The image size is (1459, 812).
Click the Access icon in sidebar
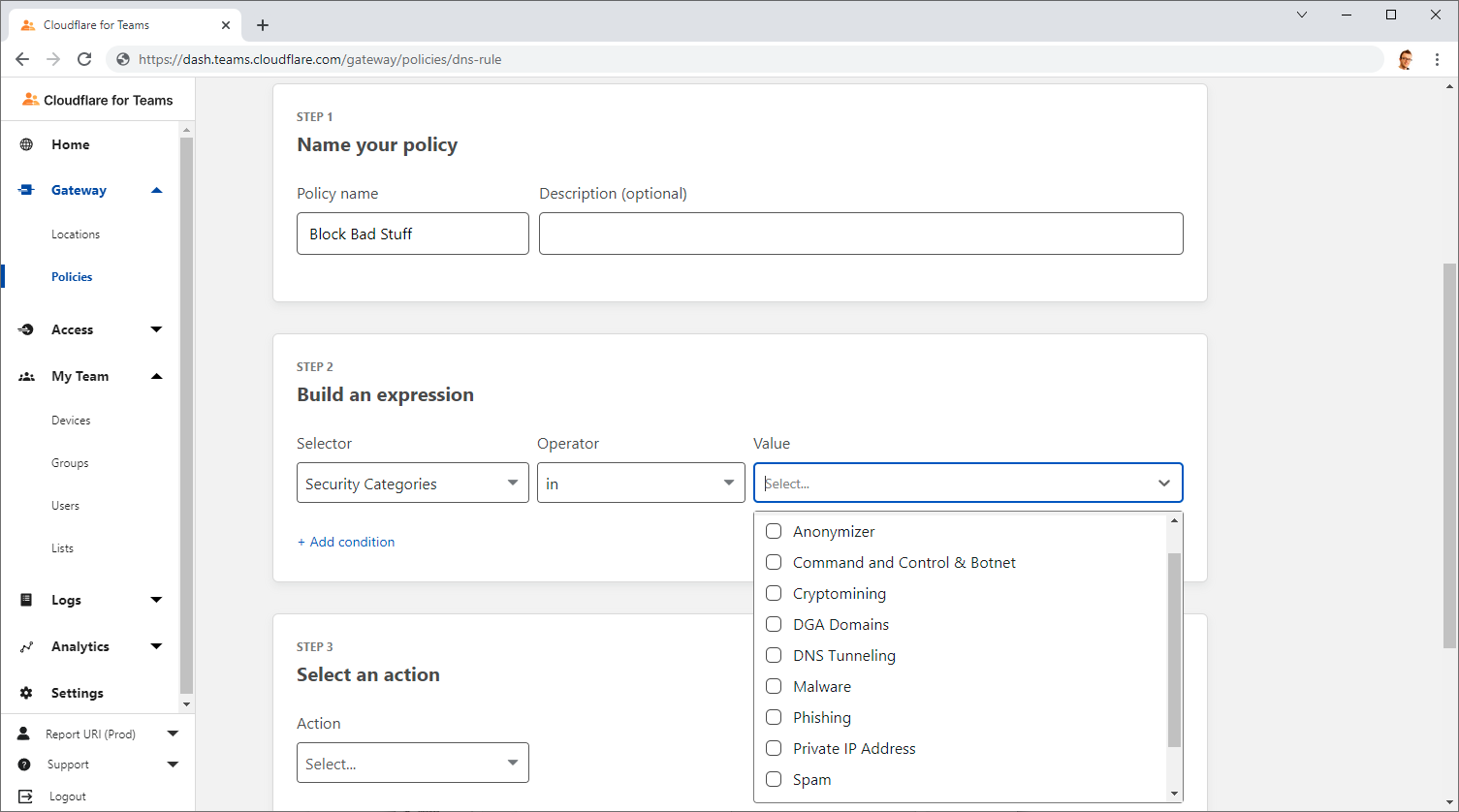click(x=26, y=330)
